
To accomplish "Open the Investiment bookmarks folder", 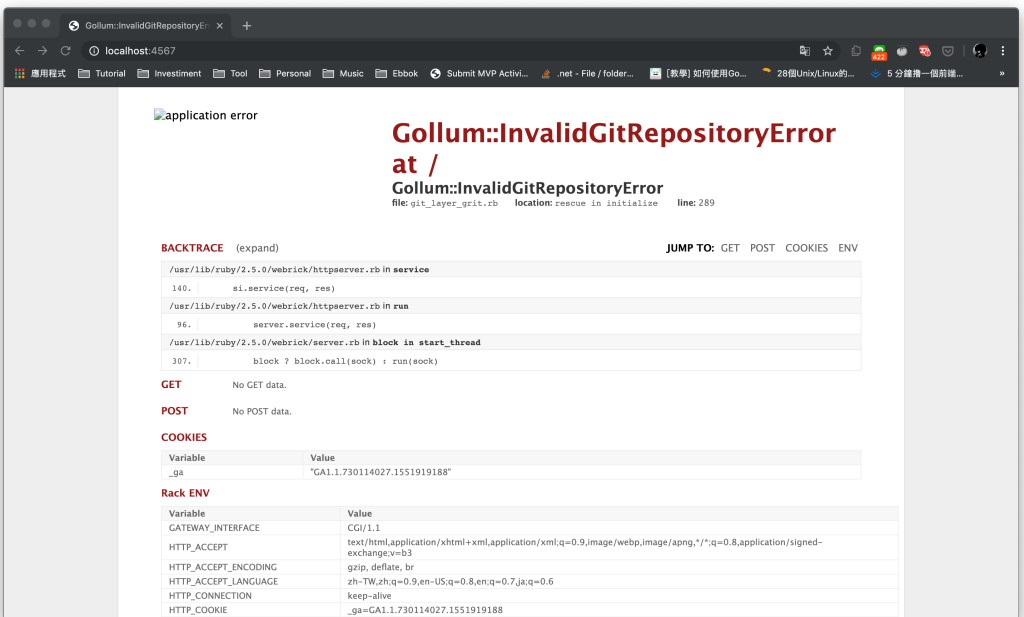I will coord(169,74).
